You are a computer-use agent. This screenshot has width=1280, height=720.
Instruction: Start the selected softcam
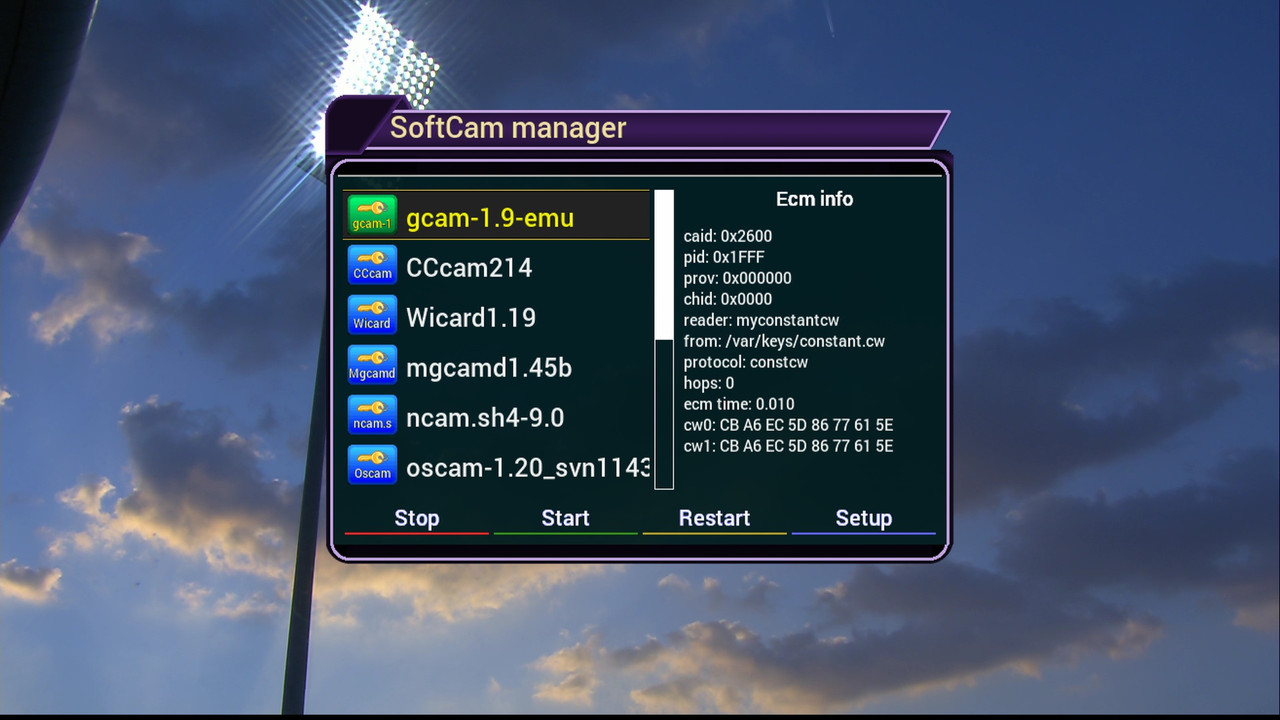565,518
